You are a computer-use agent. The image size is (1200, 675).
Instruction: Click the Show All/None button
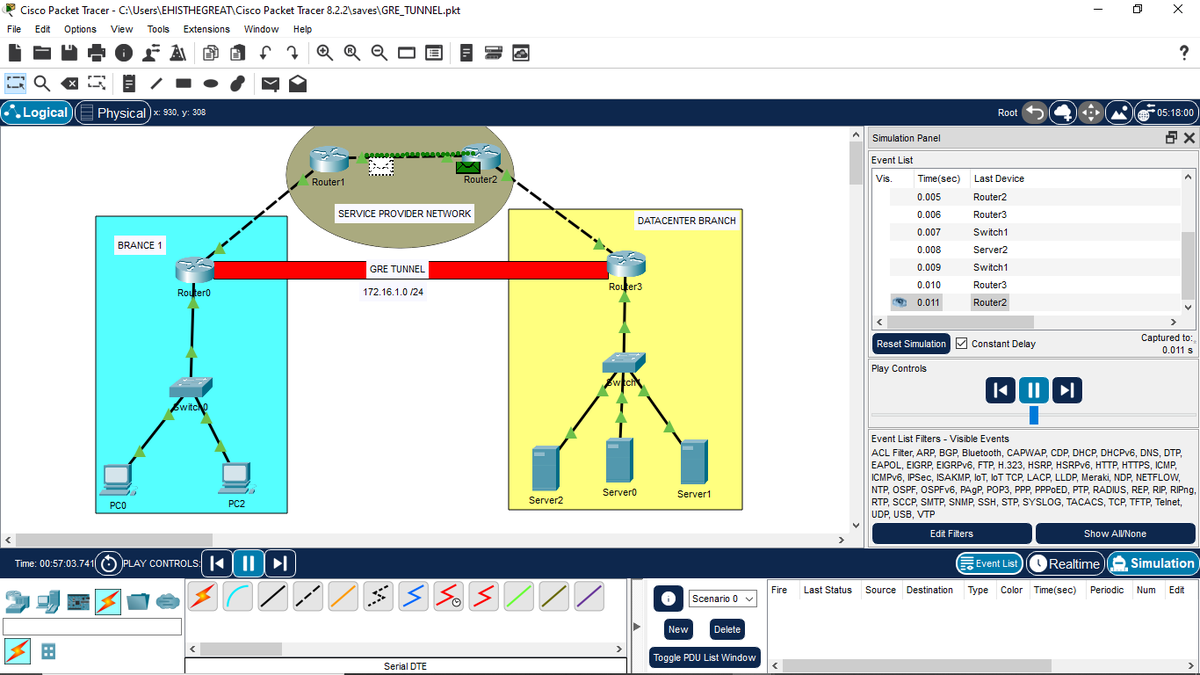click(x=1115, y=534)
